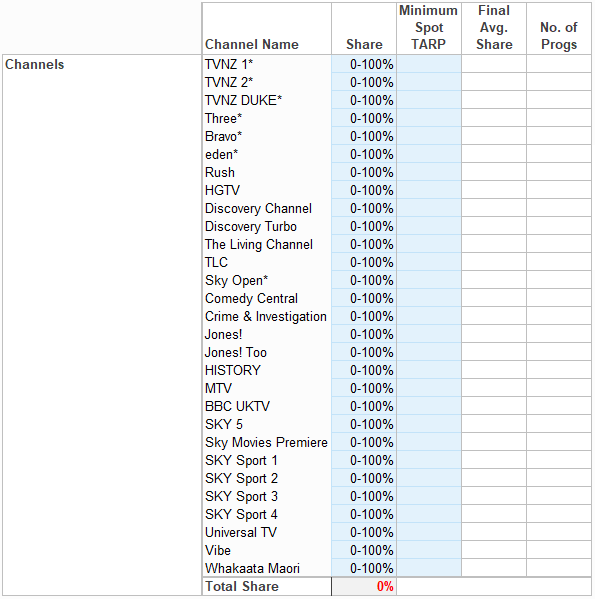
Task: Select Share cell for Comedy Central
Action: click(x=364, y=298)
